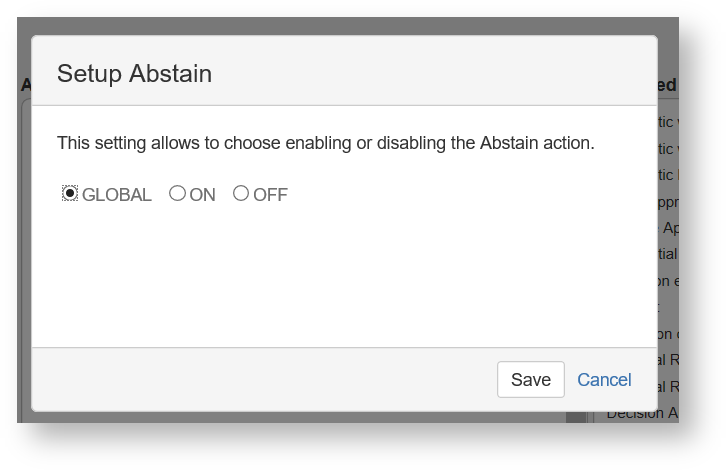Select the GLOBAL radio button
Viewport: 727px width, 471px height.
(x=70, y=194)
